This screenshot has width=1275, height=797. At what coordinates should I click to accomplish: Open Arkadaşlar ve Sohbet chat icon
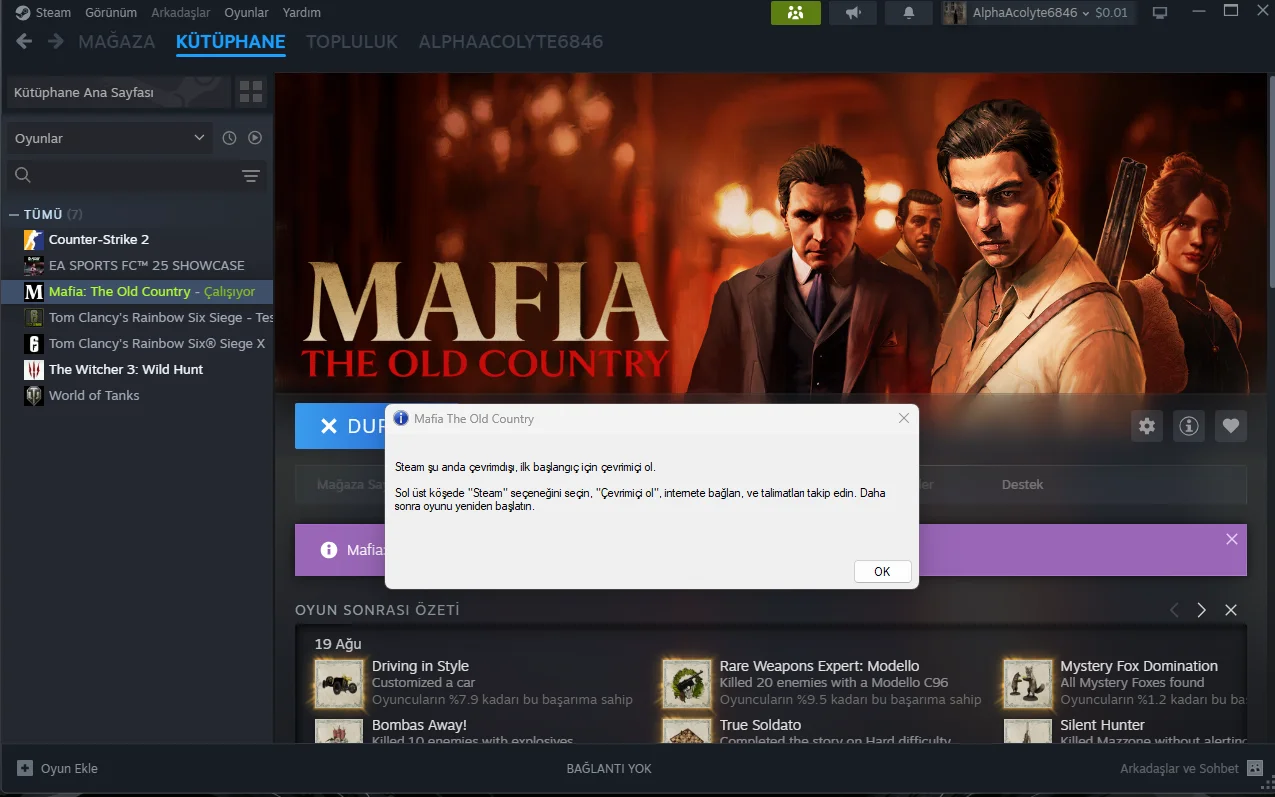tap(1255, 769)
